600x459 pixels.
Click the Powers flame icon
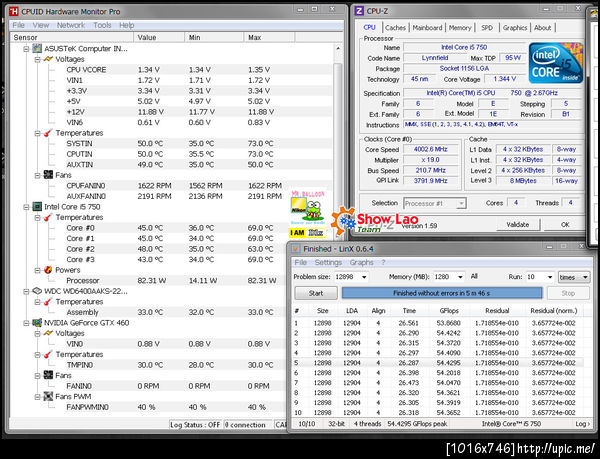[x=48, y=270]
